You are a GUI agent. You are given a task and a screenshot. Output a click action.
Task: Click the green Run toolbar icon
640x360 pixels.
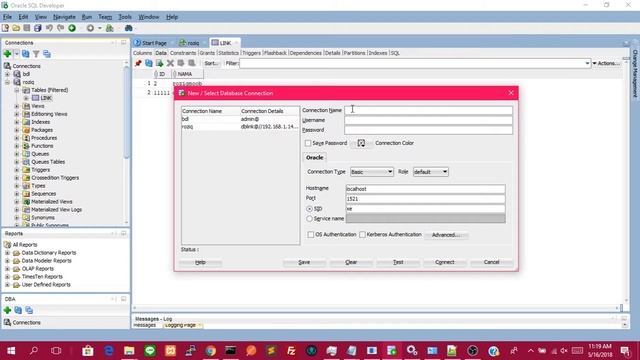pos(72,28)
